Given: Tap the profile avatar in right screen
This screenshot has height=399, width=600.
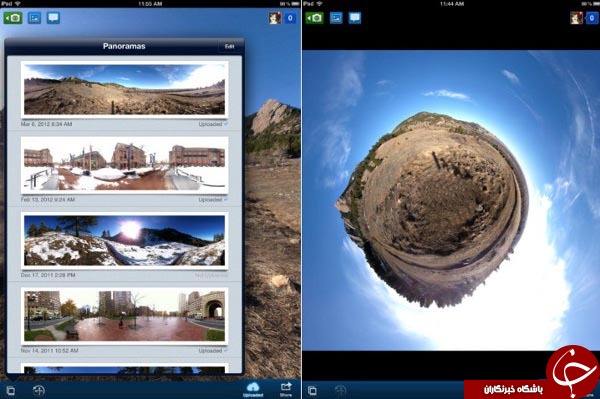Looking at the screenshot, I should (577, 18).
